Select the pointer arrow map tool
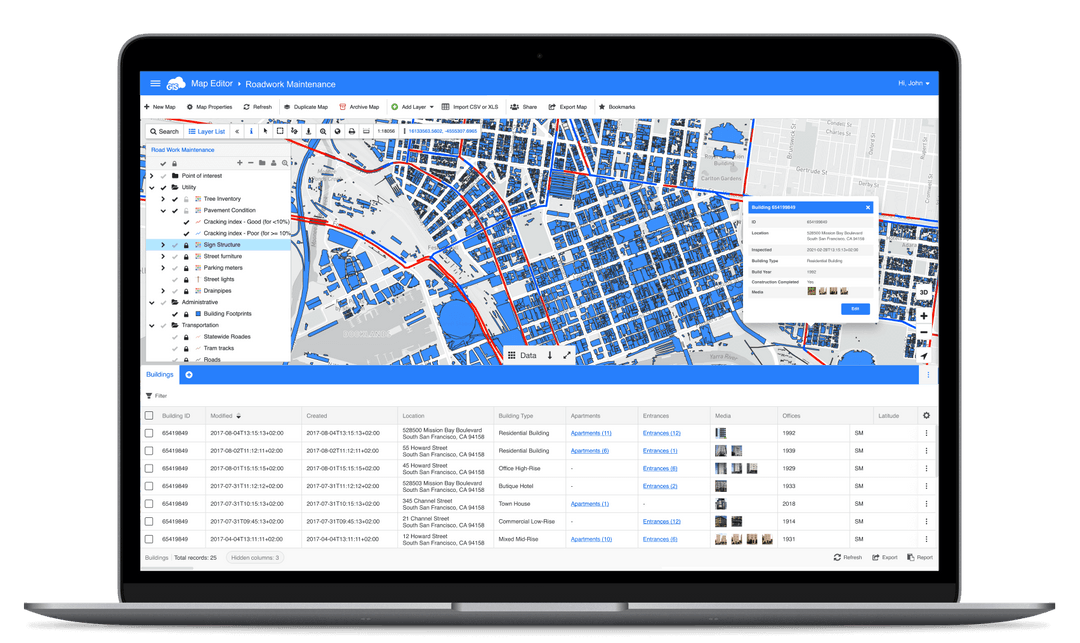 tap(265, 131)
